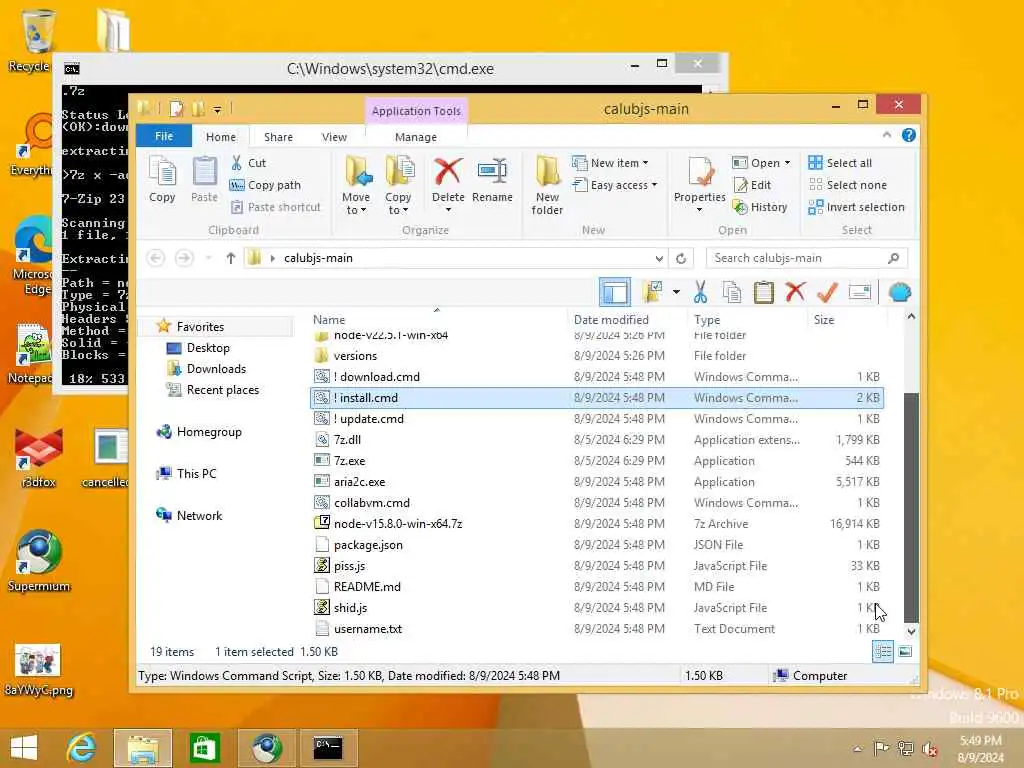1024x768 pixels.
Task: Click the clipboard paste icon in secondary toolbar
Action: click(763, 292)
